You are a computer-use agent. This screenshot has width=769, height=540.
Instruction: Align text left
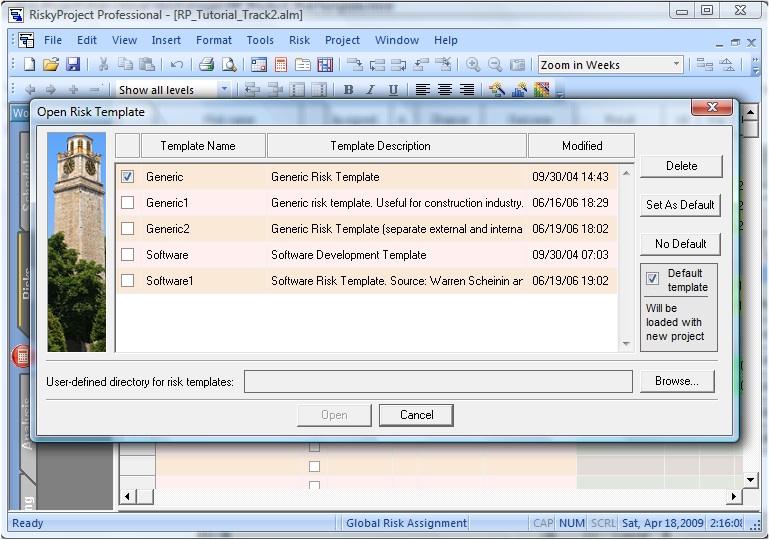pos(422,90)
